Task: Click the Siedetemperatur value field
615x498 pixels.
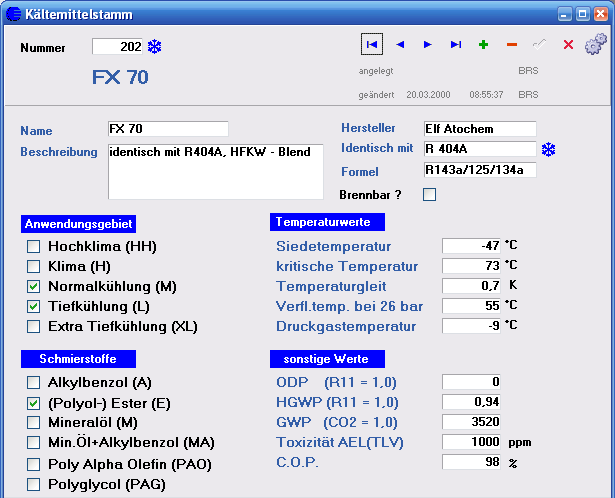Action: coord(471,246)
